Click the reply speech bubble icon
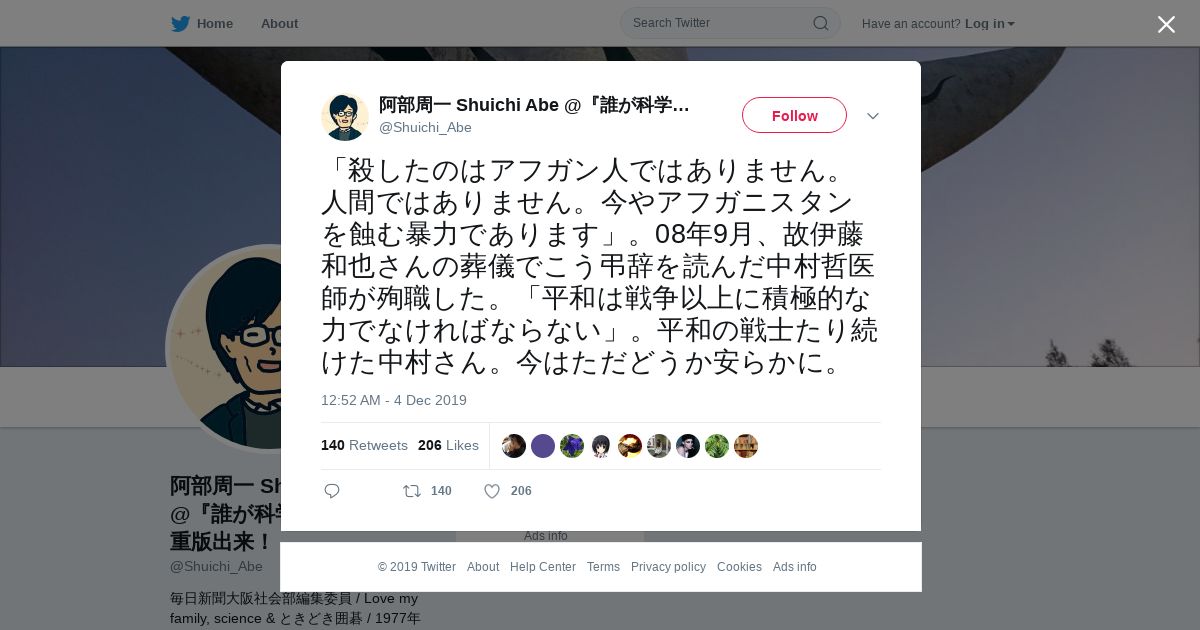 (x=332, y=491)
